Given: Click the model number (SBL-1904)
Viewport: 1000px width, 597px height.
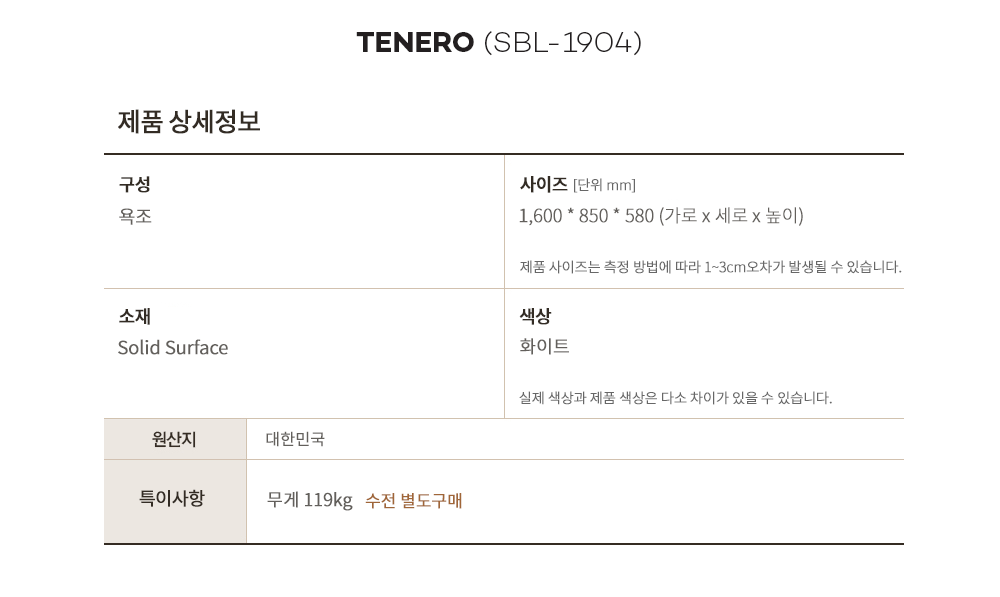Looking at the screenshot, I should coord(562,43).
